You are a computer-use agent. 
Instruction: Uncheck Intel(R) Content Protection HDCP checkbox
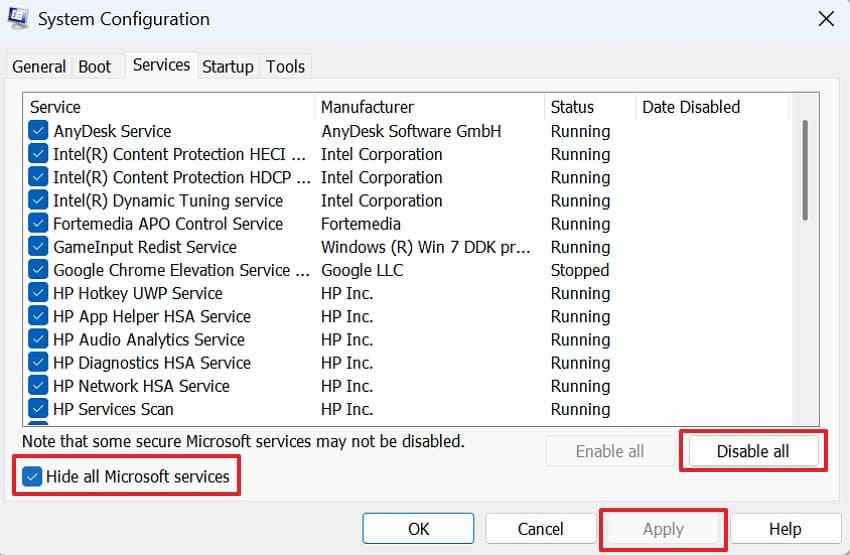coord(38,177)
